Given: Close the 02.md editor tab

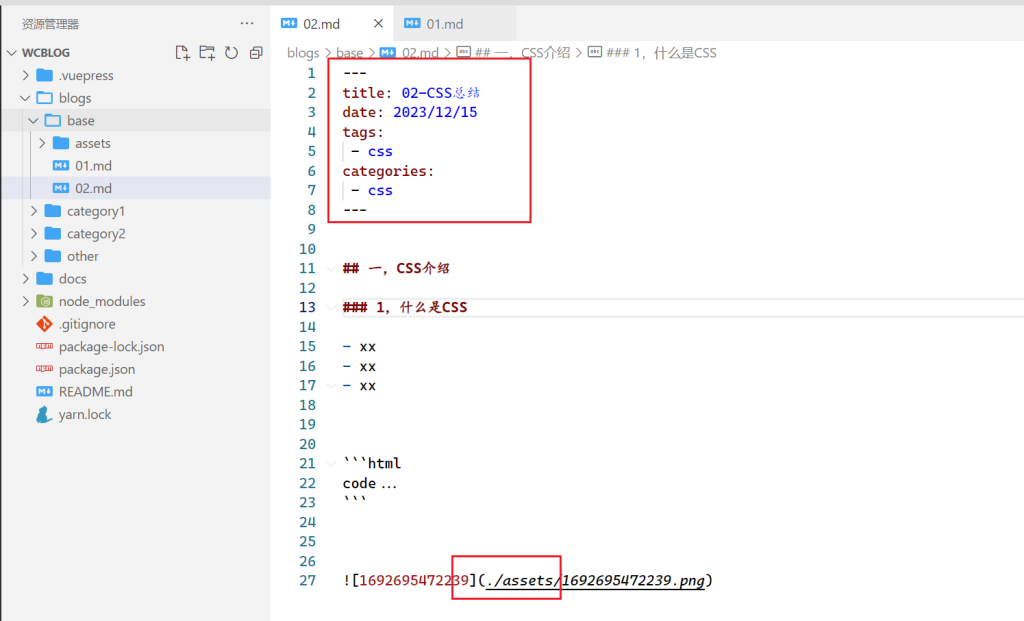Looking at the screenshot, I should pyautogui.click(x=378, y=24).
